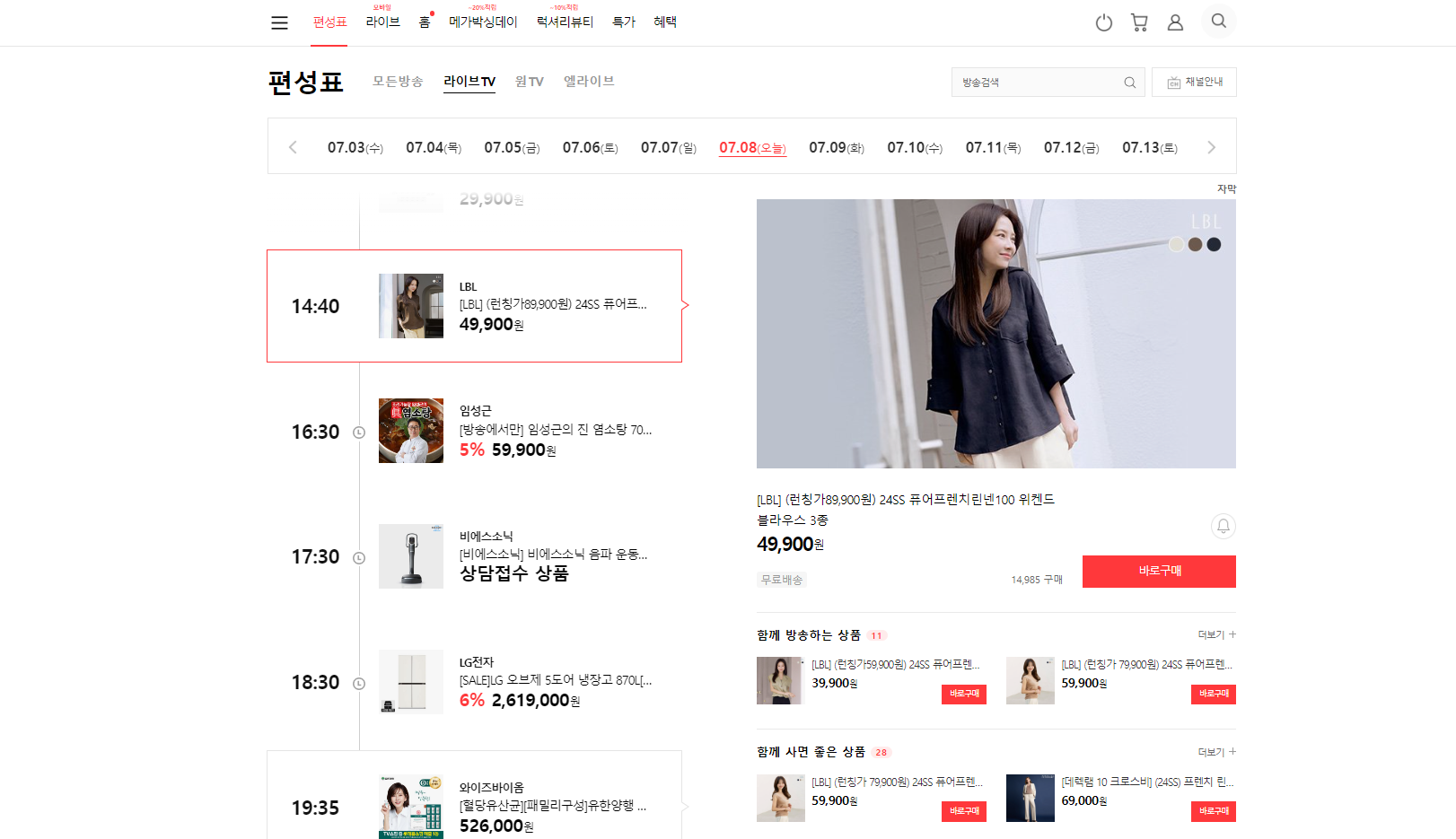Viewport: 1456px width, 839px height.
Task: Open 비에스소닉 product thumbnail
Action: 411,556
